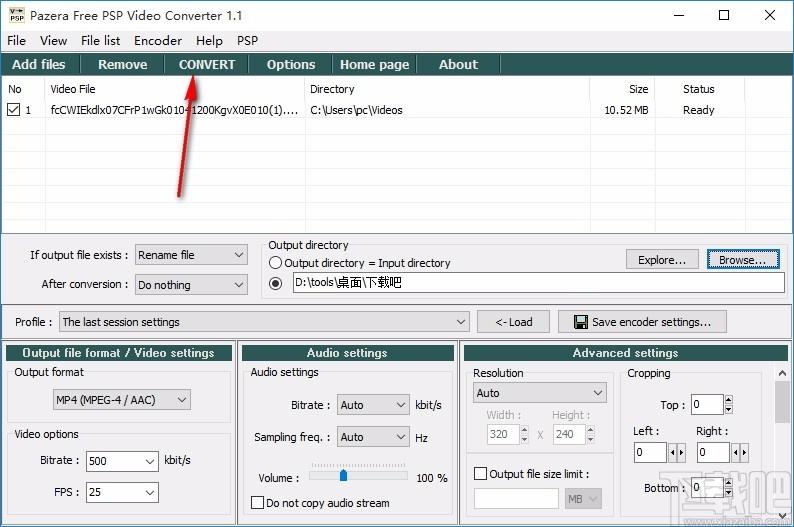794x527 pixels.
Task: Sort by the Status column header
Action: (699, 89)
